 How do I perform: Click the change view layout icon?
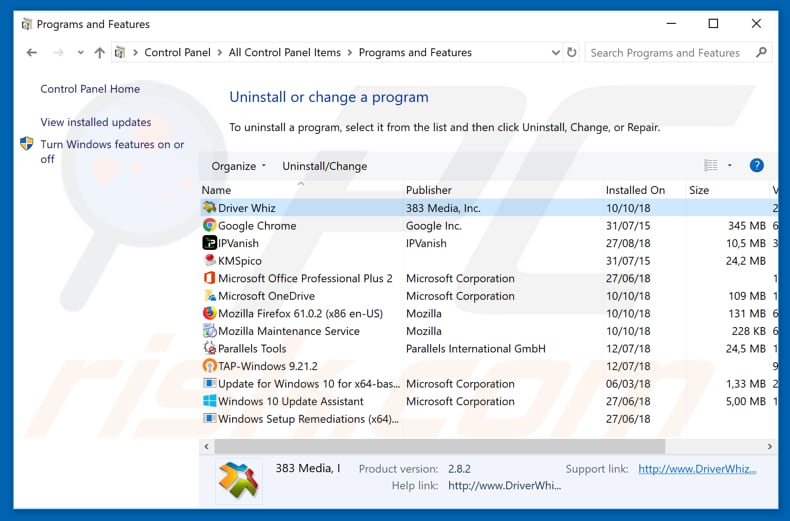pyautogui.click(x=710, y=165)
